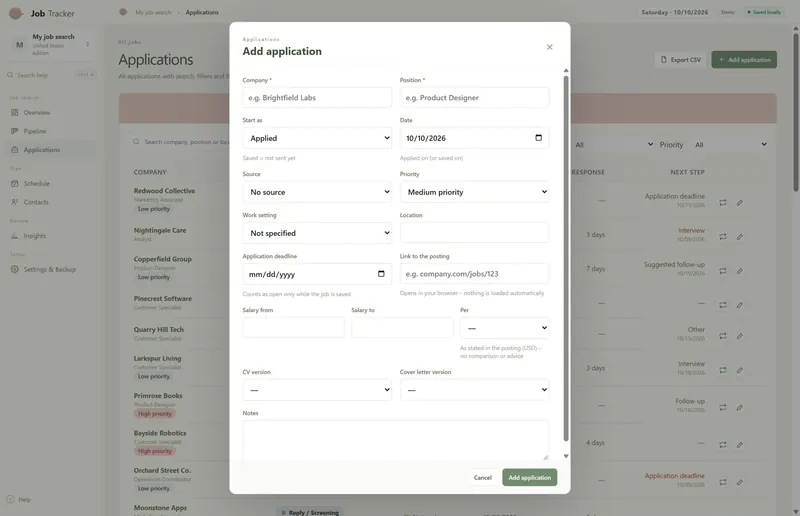Open the salary Per dropdown
The height and width of the screenshot is (516, 800).
pyautogui.click(x=505, y=328)
